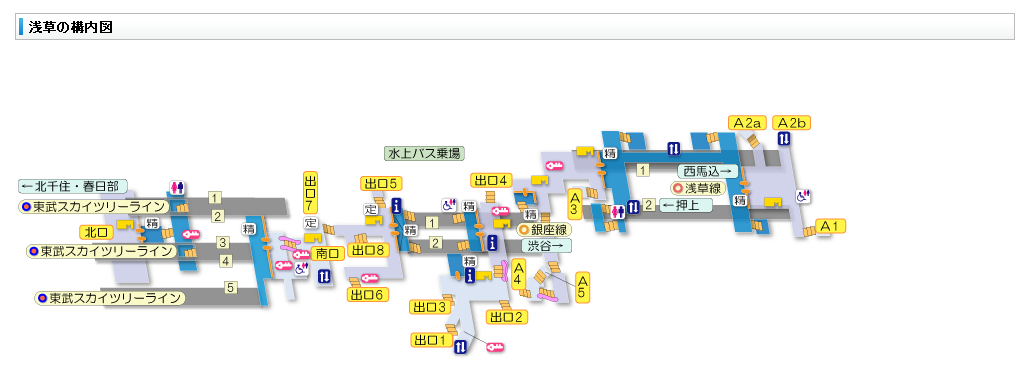The height and width of the screenshot is (379, 1026).
Task: Click the 水上バス乗場 water bus label
Action: (424, 154)
